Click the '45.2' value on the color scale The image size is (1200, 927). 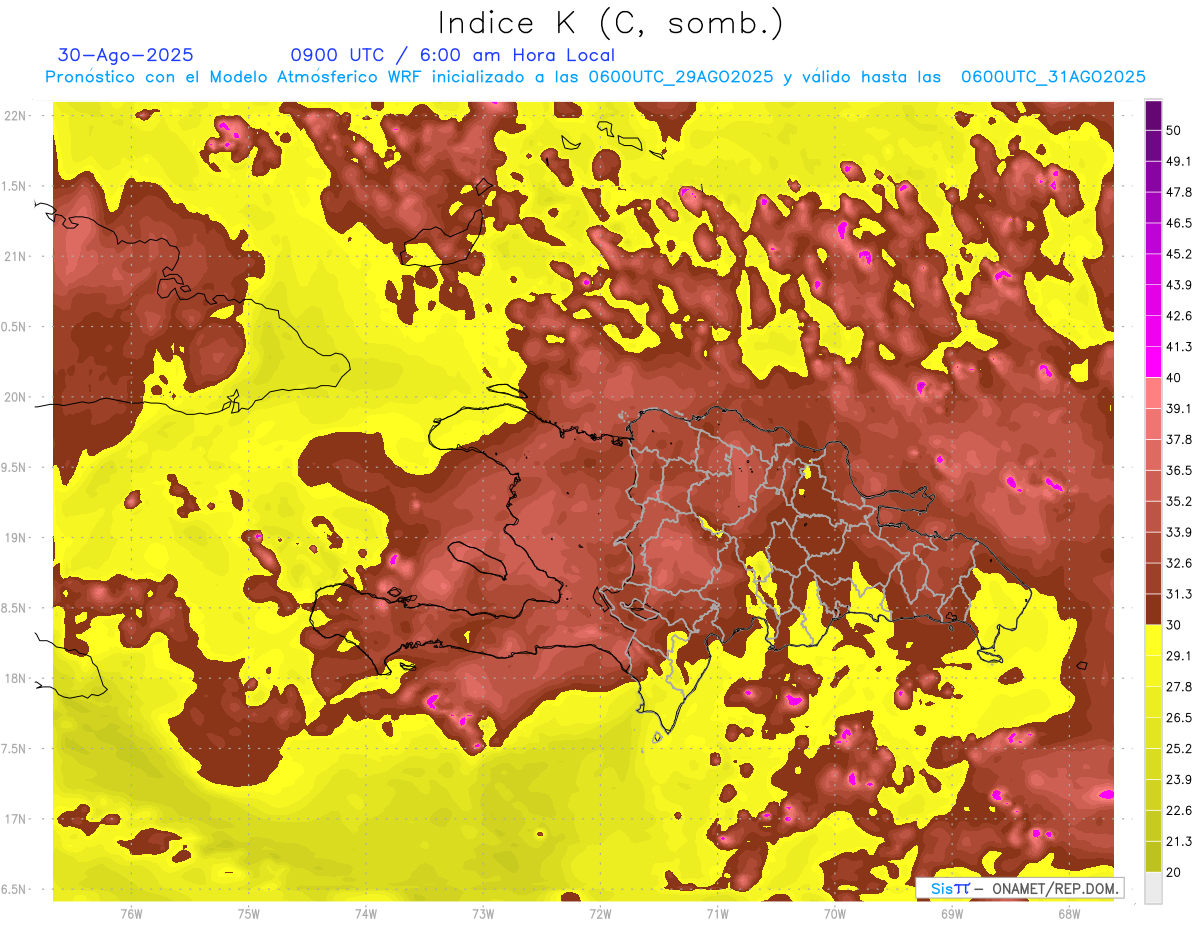pyautogui.click(x=1179, y=254)
